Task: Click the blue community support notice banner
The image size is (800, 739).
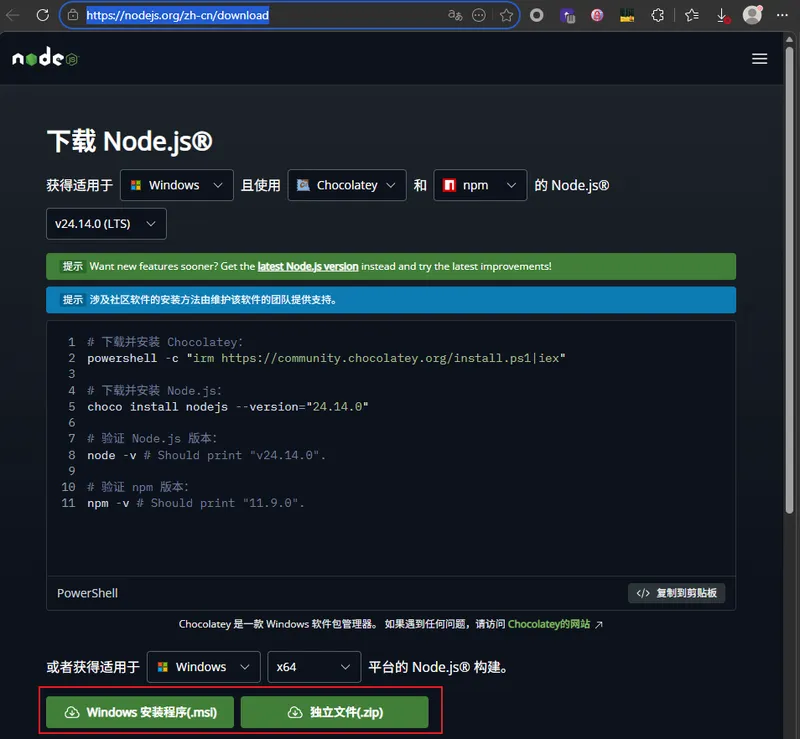Action: (391, 300)
